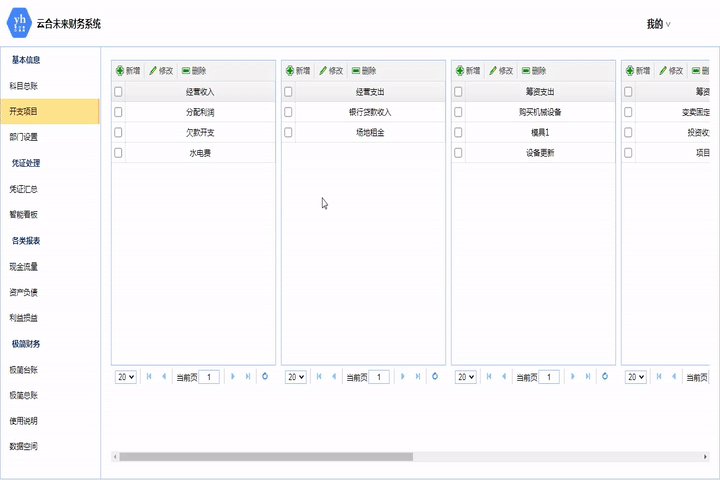Viewport: 720px width, 480px height.
Task: Click the 当前页 page number field under 经营支出
Action: (x=379, y=377)
